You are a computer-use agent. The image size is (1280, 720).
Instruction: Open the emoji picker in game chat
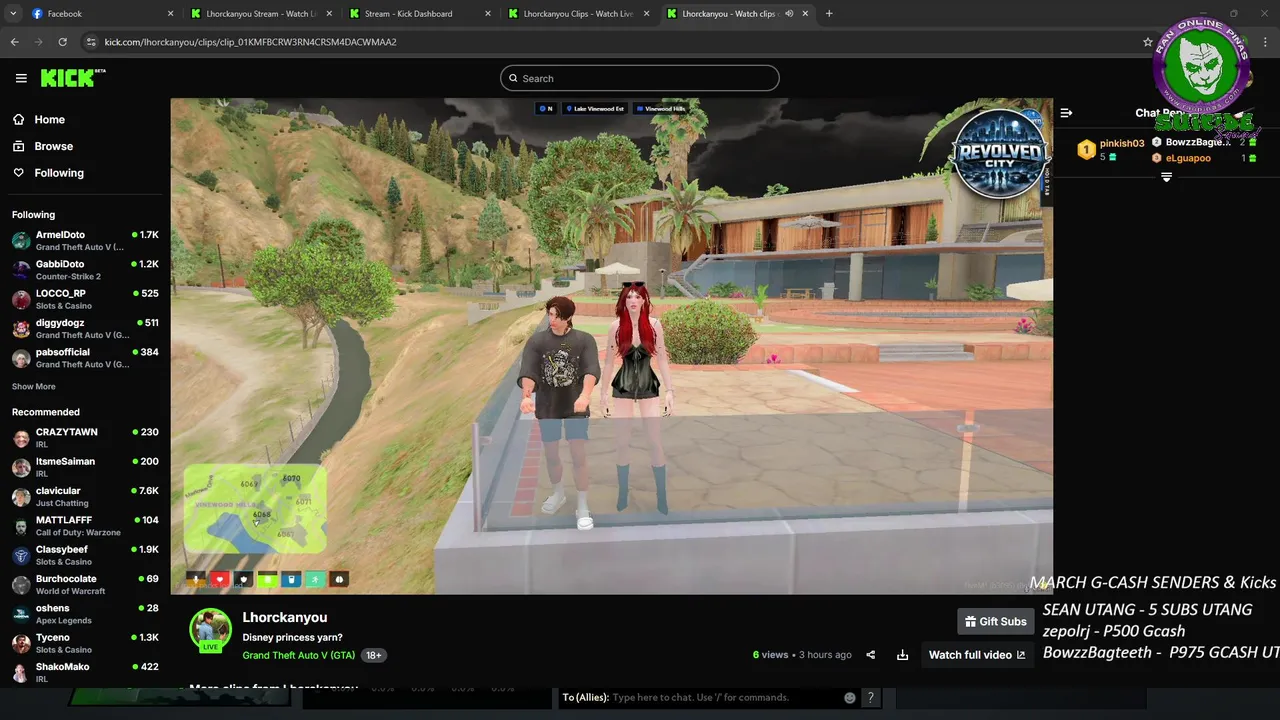coord(850,698)
